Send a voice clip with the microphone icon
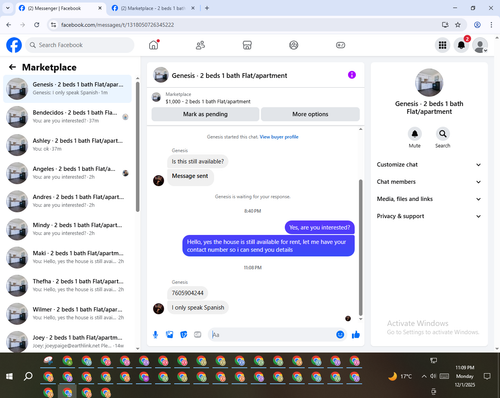The height and width of the screenshot is (398, 500). tap(155, 334)
